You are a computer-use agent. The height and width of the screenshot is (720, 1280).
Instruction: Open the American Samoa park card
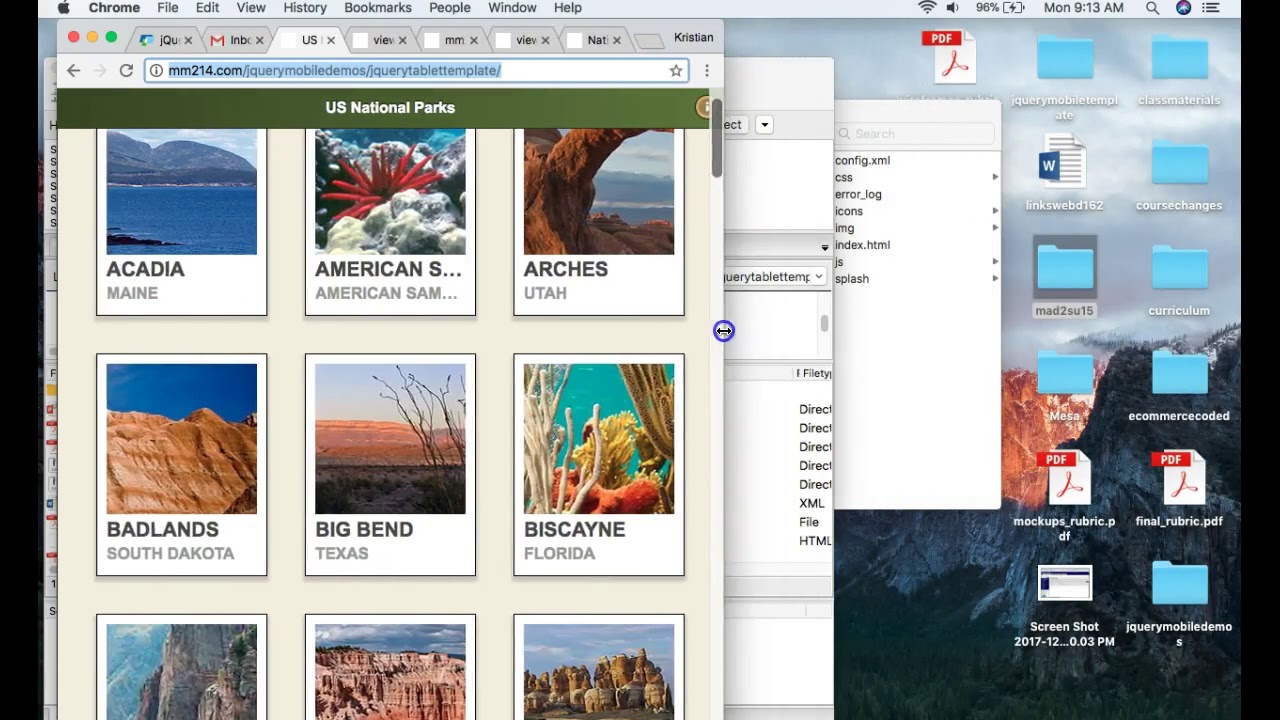tap(390, 222)
